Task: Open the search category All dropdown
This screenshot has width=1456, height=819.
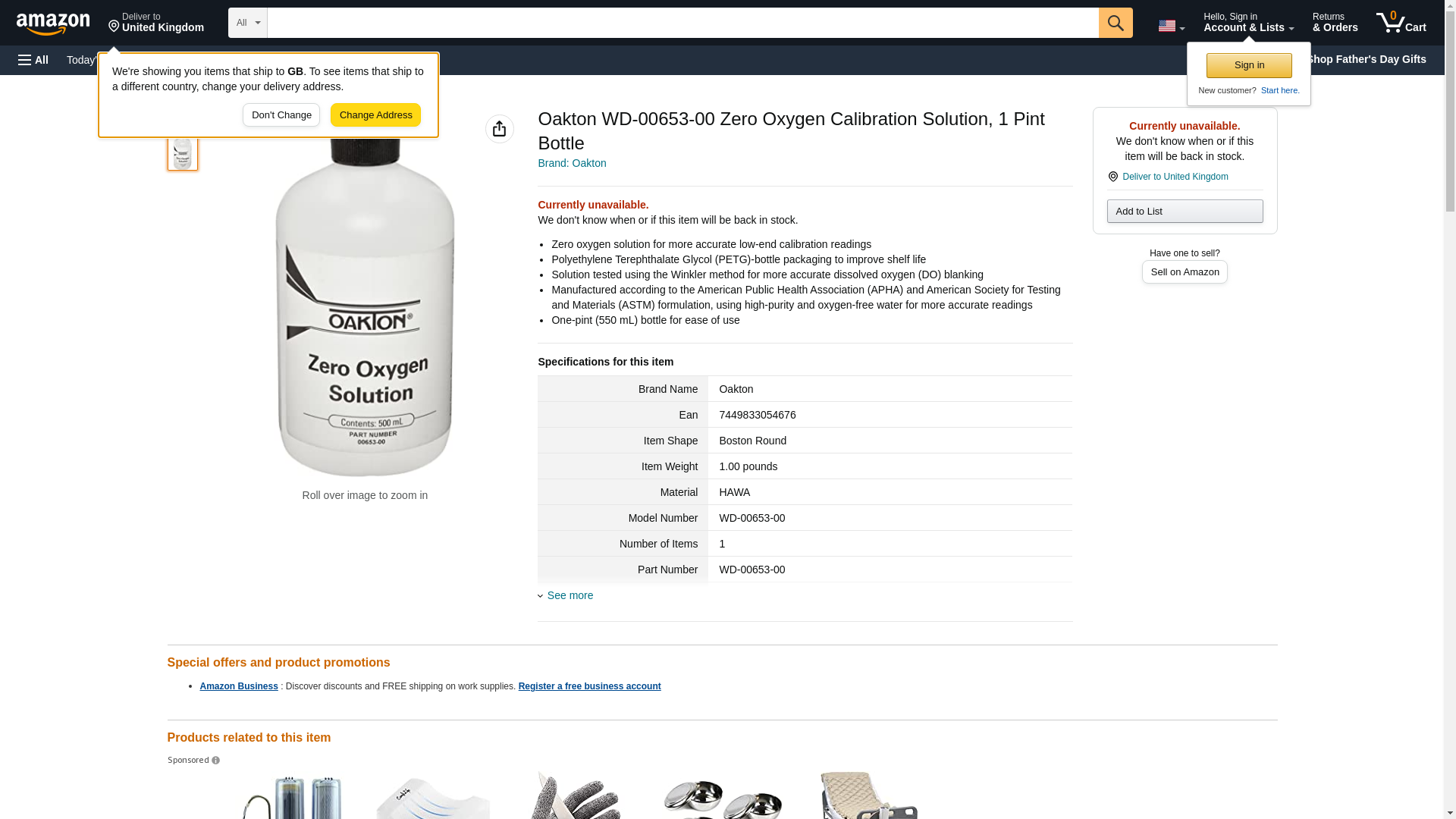Action: [247, 23]
